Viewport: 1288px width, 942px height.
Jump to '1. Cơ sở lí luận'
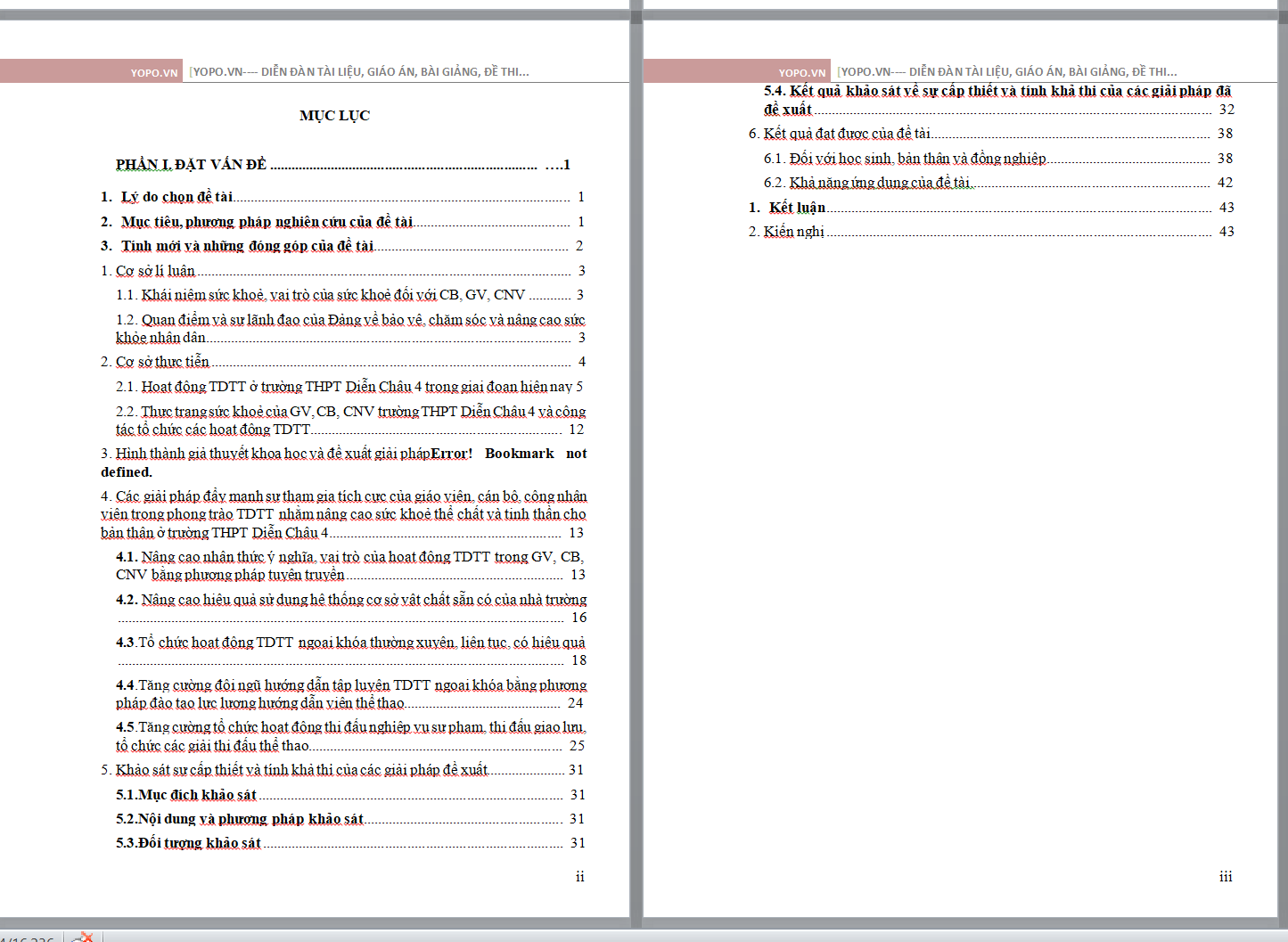click(x=342, y=271)
